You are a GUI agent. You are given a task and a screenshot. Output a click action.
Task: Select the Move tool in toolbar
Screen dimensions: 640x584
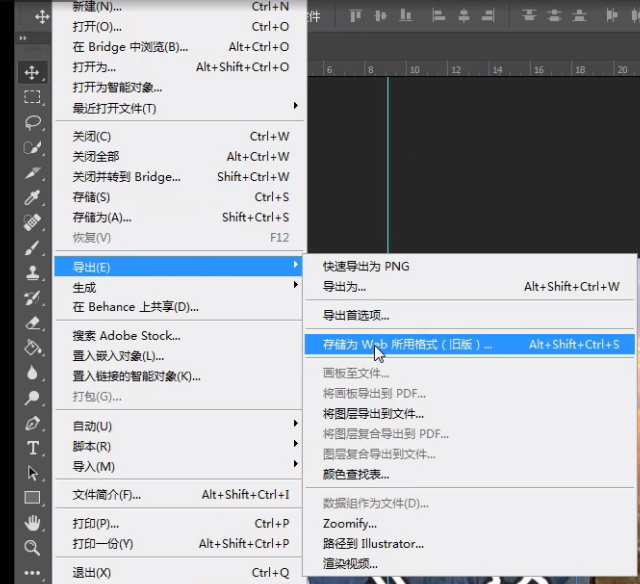(x=32, y=73)
